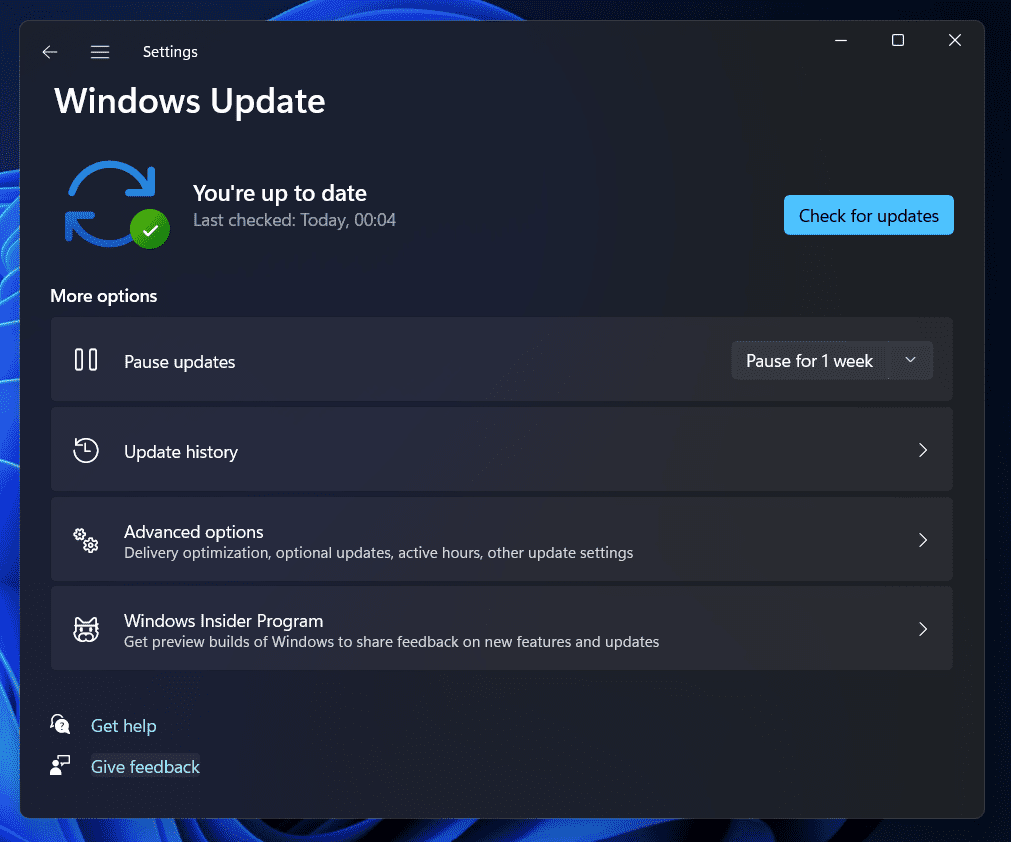Click the Settings title text
The width and height of the screenshot is (1011, 842).
point(170,52)
